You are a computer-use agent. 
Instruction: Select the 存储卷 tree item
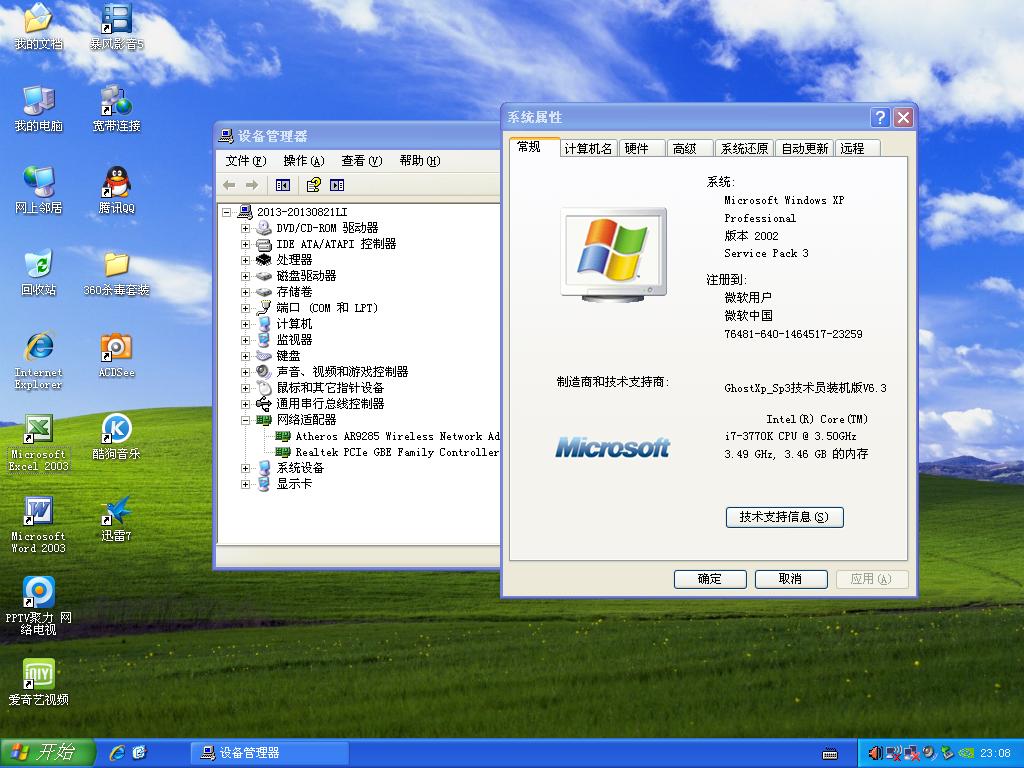pyautogui.click(x=294, y=292)
